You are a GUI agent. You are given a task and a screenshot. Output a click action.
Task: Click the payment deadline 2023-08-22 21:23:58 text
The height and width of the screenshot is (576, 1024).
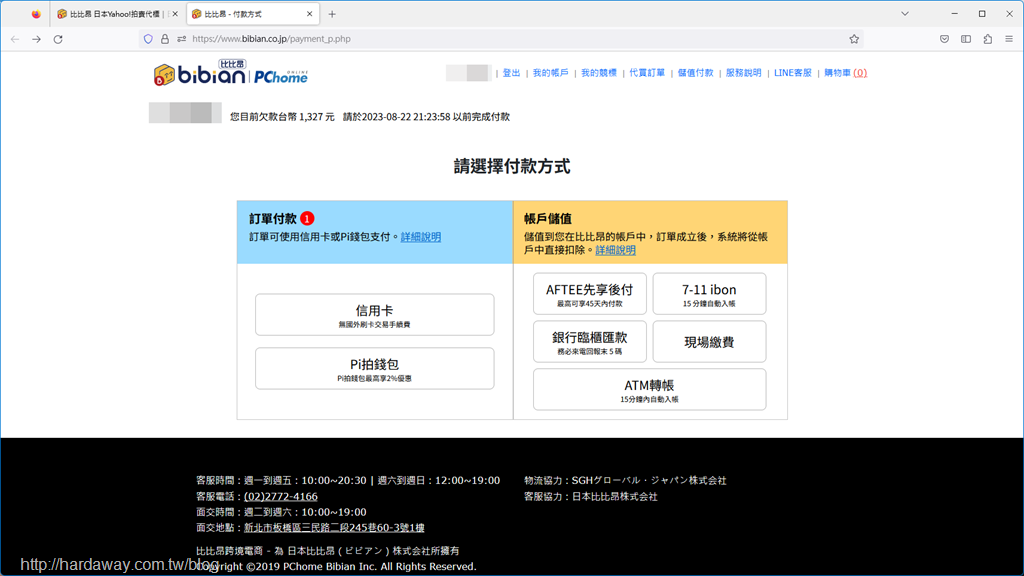[x=426, y=117]
